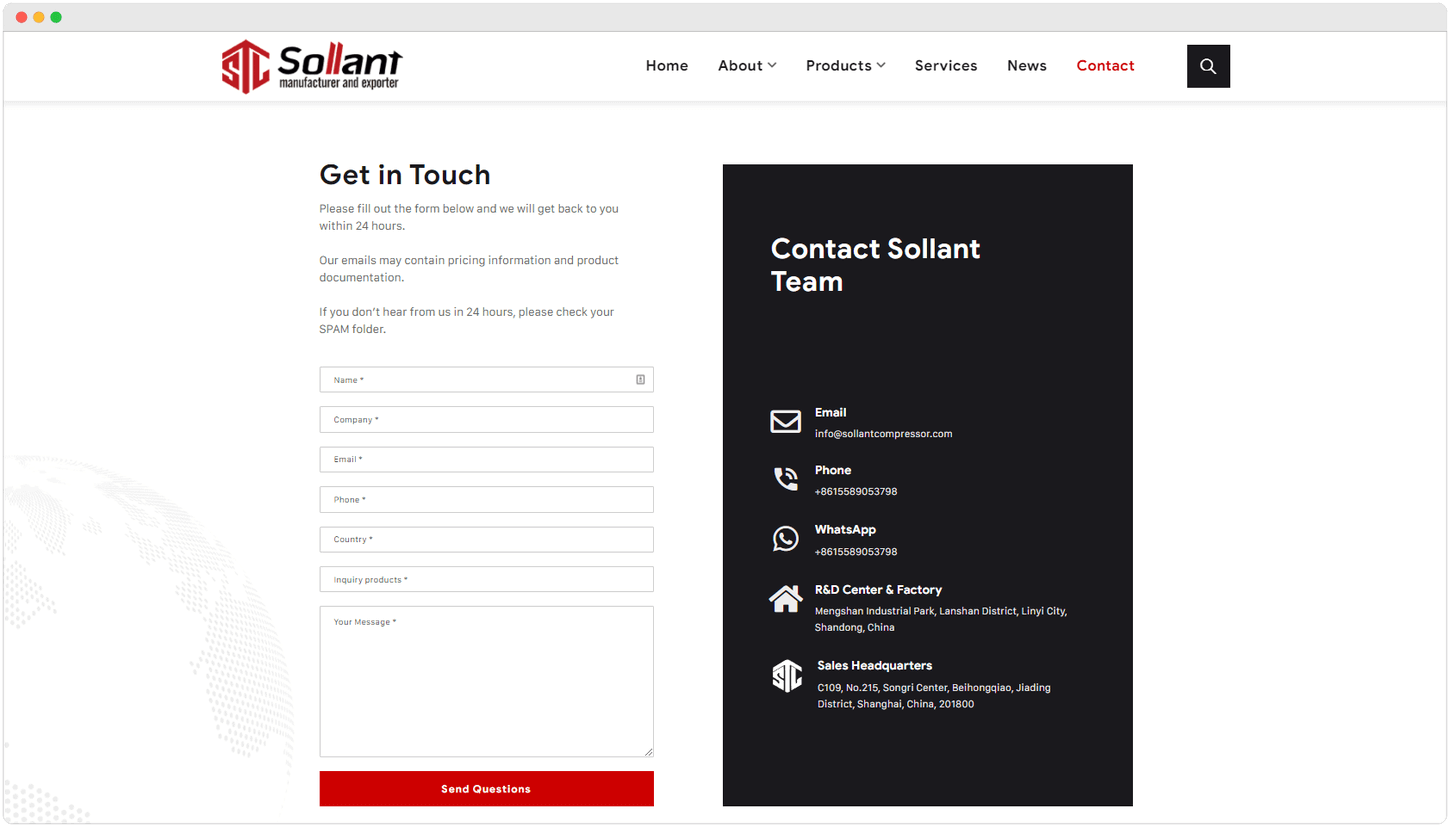
Task: Select the Contact menu item
Action: point(1105,66)
